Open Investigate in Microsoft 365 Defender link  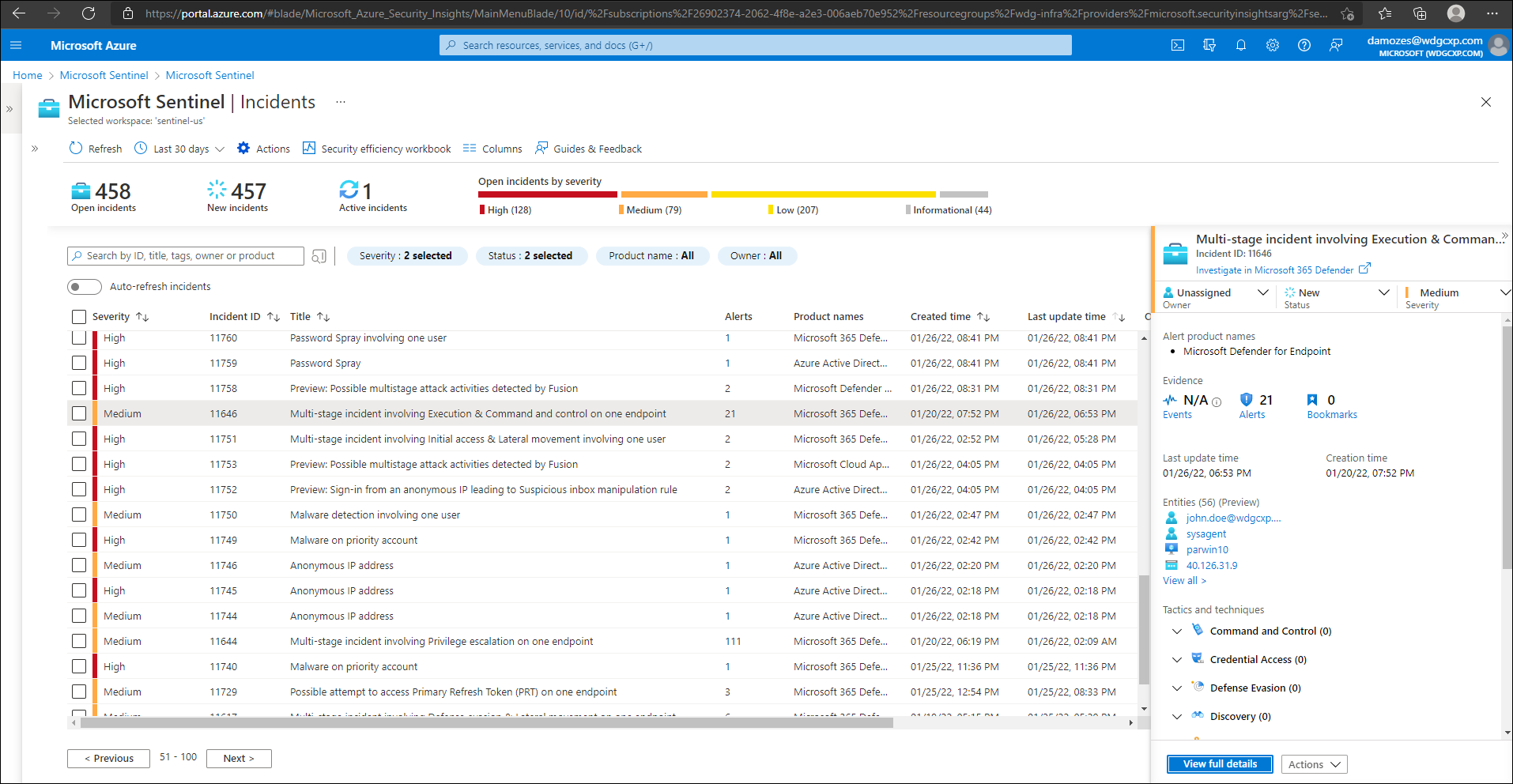pos(1274,270)
